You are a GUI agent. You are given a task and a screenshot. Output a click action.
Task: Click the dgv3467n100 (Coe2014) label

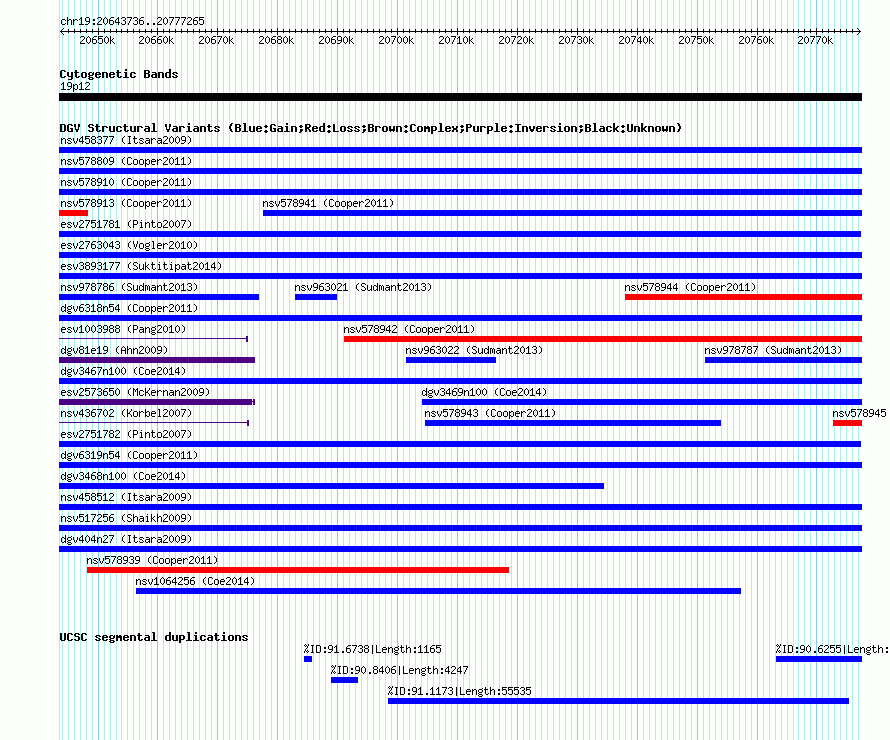(123, 371)
